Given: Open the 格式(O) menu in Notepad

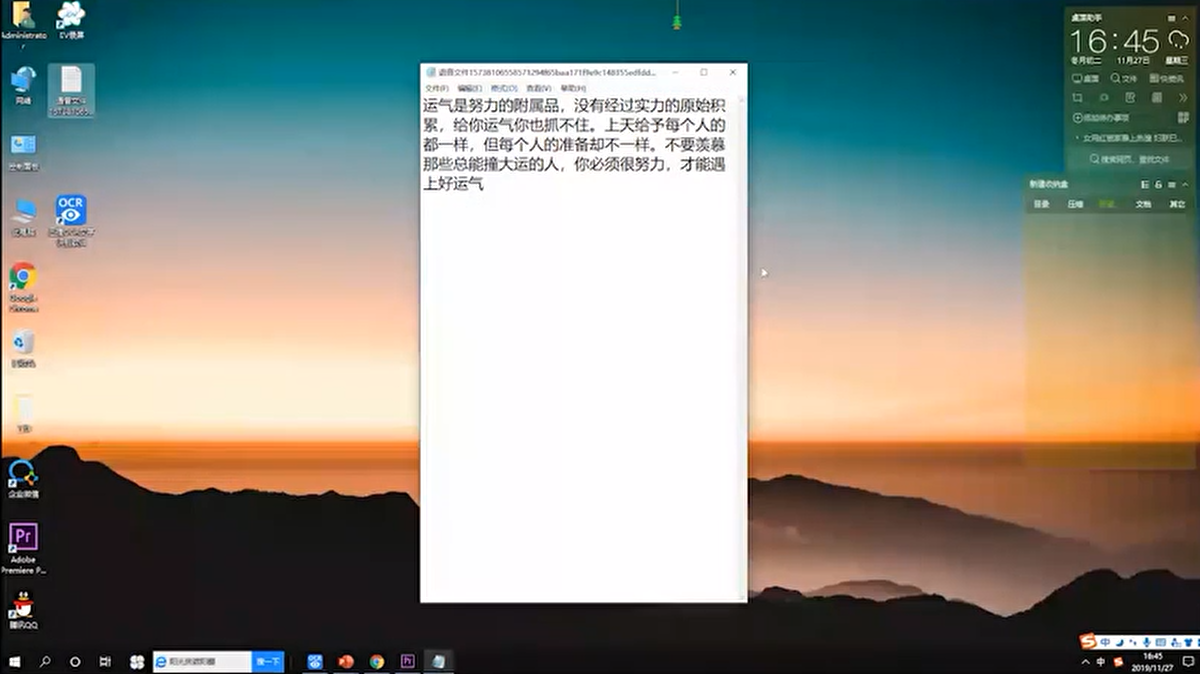Looking at the screenshot, I should pos(504,89).
